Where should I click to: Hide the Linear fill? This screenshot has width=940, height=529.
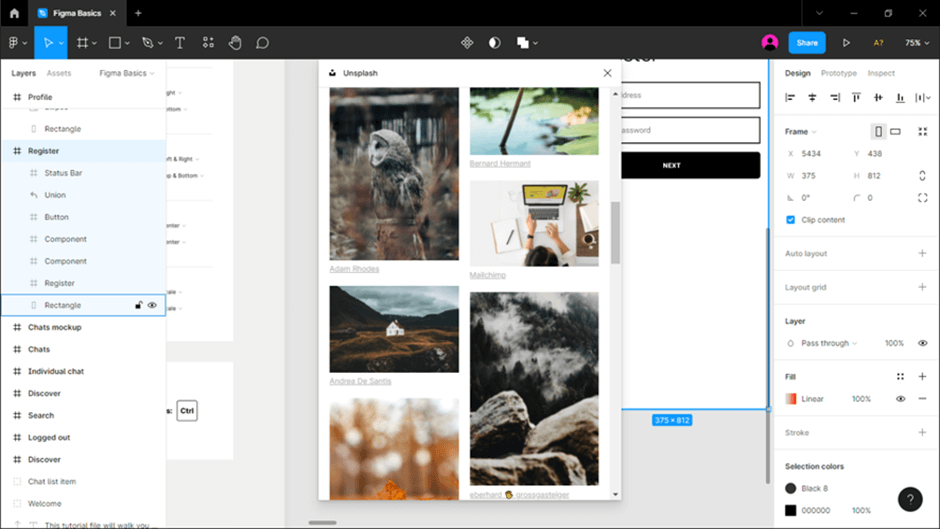click(x=900, y=399)
